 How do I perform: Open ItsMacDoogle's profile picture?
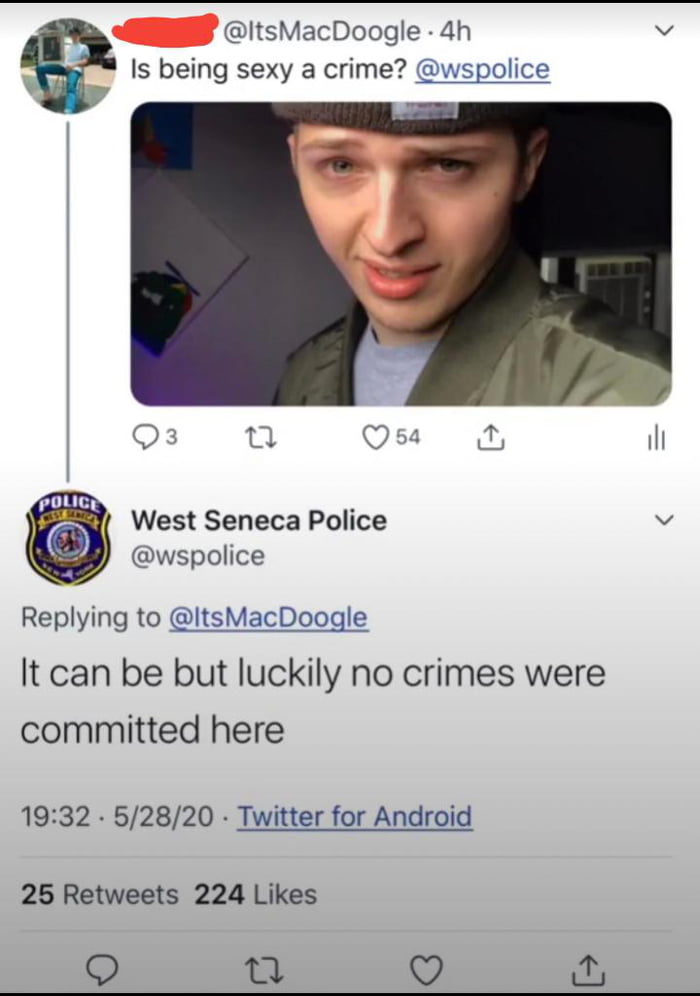(x=67, y=55)
